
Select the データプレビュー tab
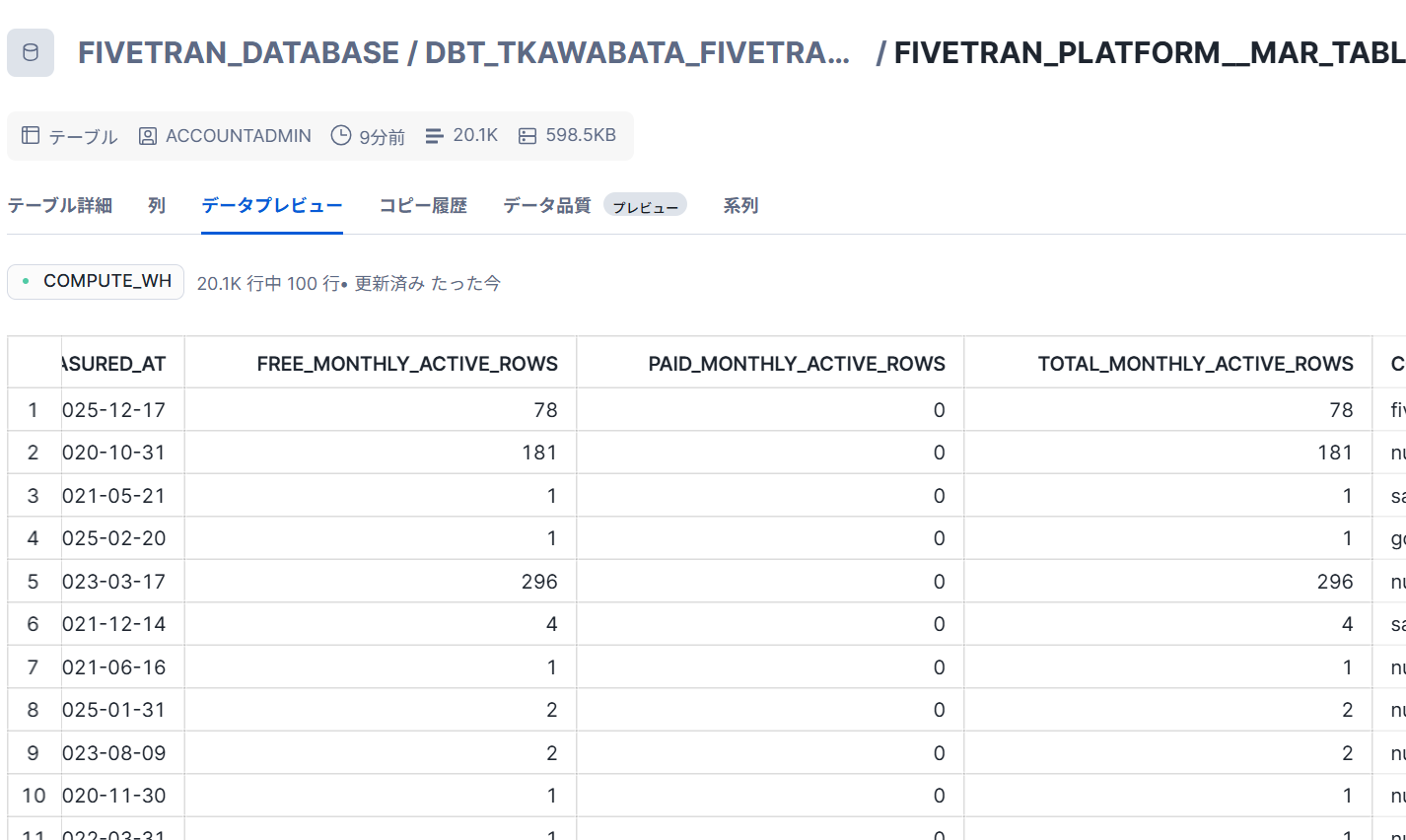(x=272, y=206)
